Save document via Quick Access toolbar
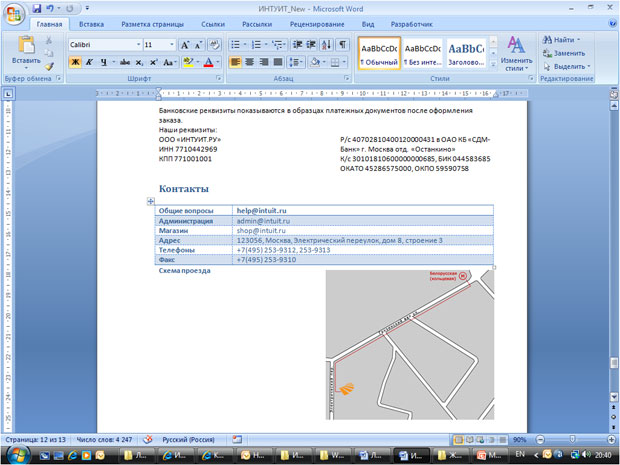The height and width of the screenshot is (465, 620). (x=36, y=8)
